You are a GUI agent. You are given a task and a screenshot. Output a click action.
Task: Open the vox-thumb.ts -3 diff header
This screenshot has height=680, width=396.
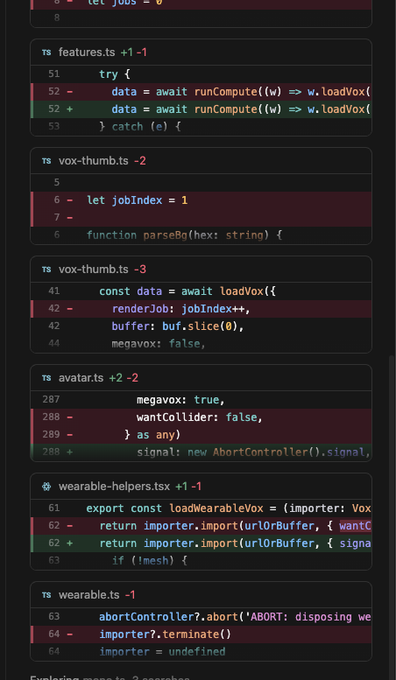pos(201,269)
